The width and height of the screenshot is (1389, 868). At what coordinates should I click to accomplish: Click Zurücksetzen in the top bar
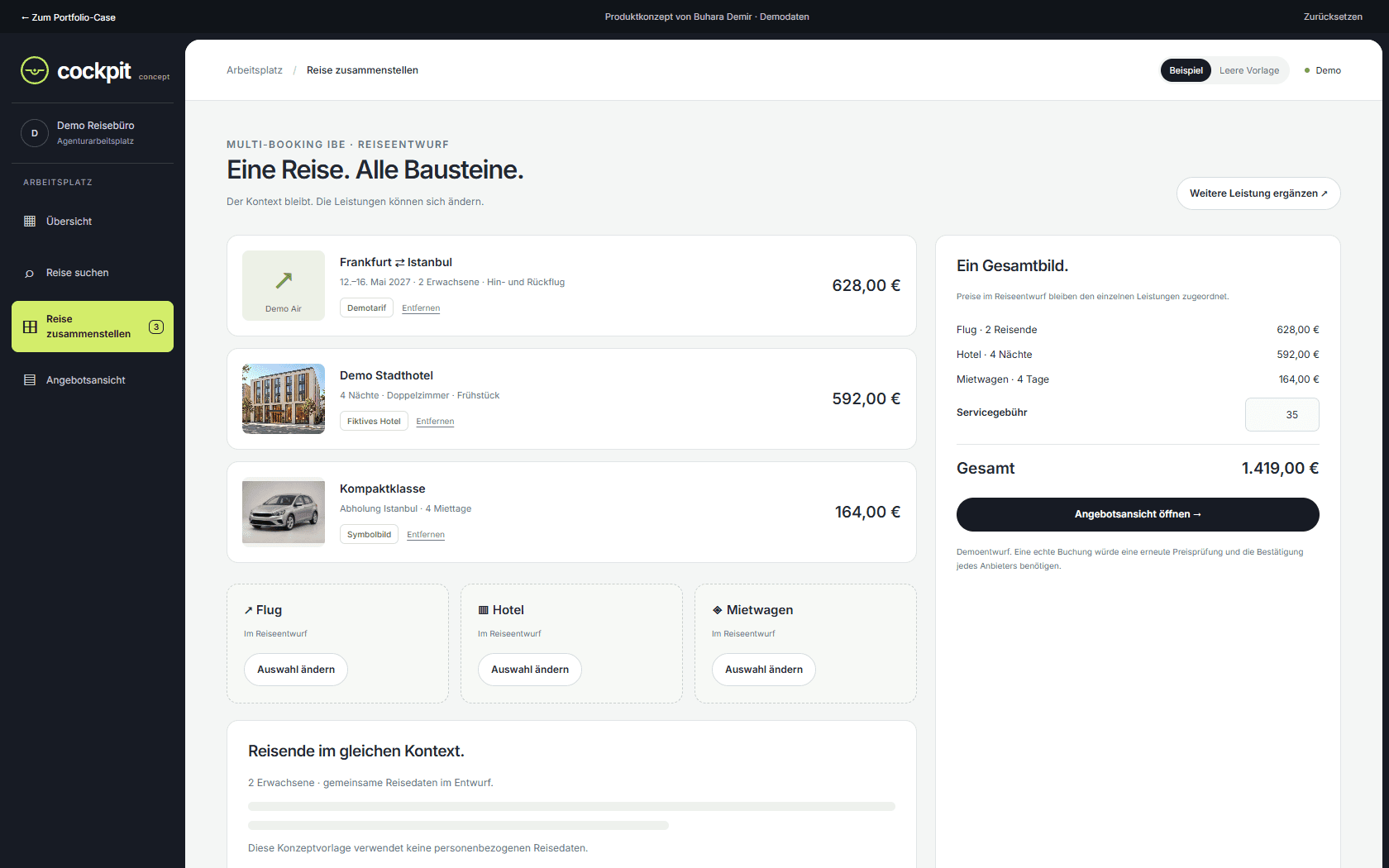[x=1333, y=17]
